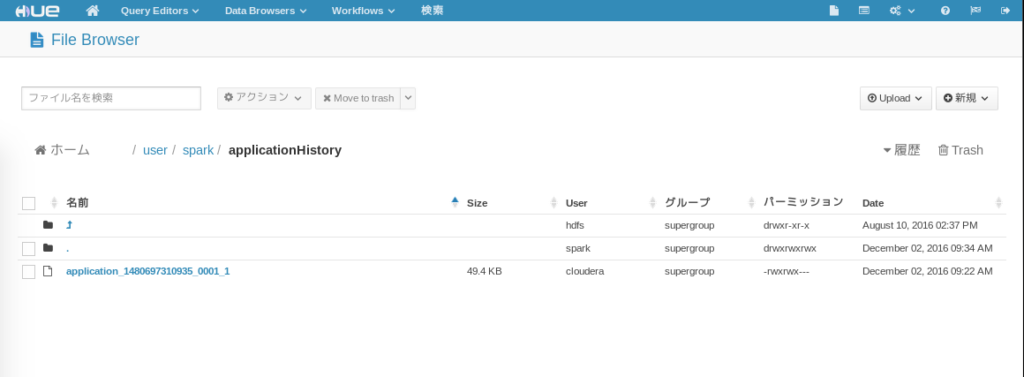Click the file name search field
Viewport: 1024px width, 377px height.
pos(111,98)
